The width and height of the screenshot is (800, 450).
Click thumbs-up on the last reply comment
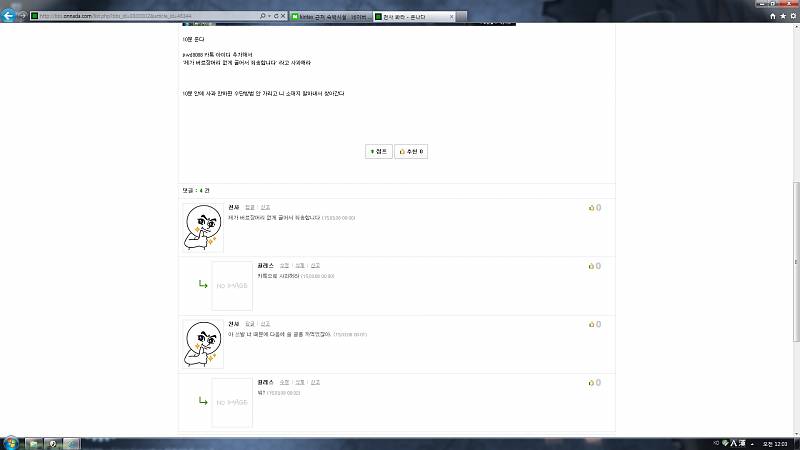click(x=594, y=383)
